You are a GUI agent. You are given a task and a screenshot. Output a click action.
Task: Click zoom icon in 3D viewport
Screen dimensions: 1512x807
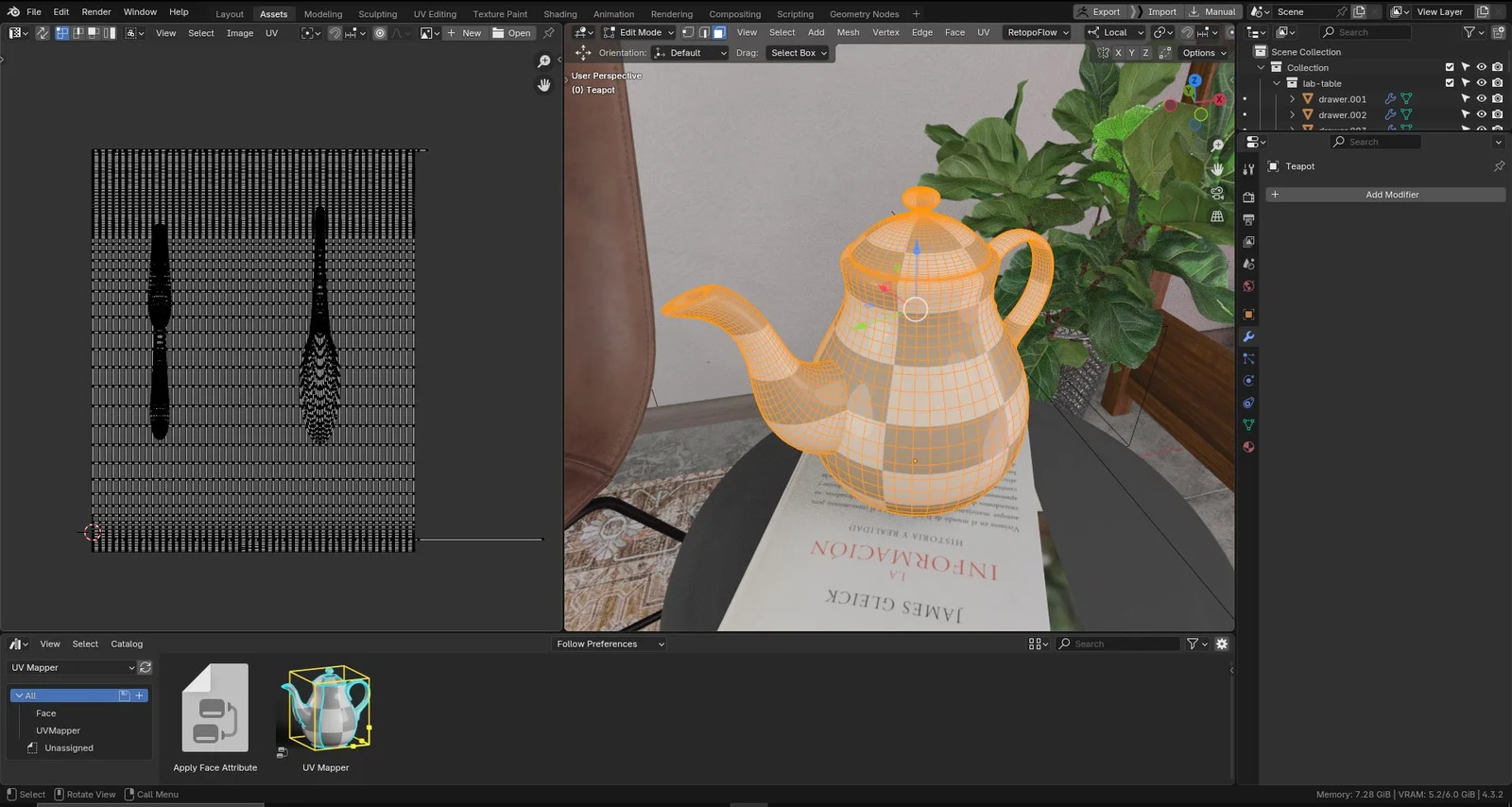1217,146
